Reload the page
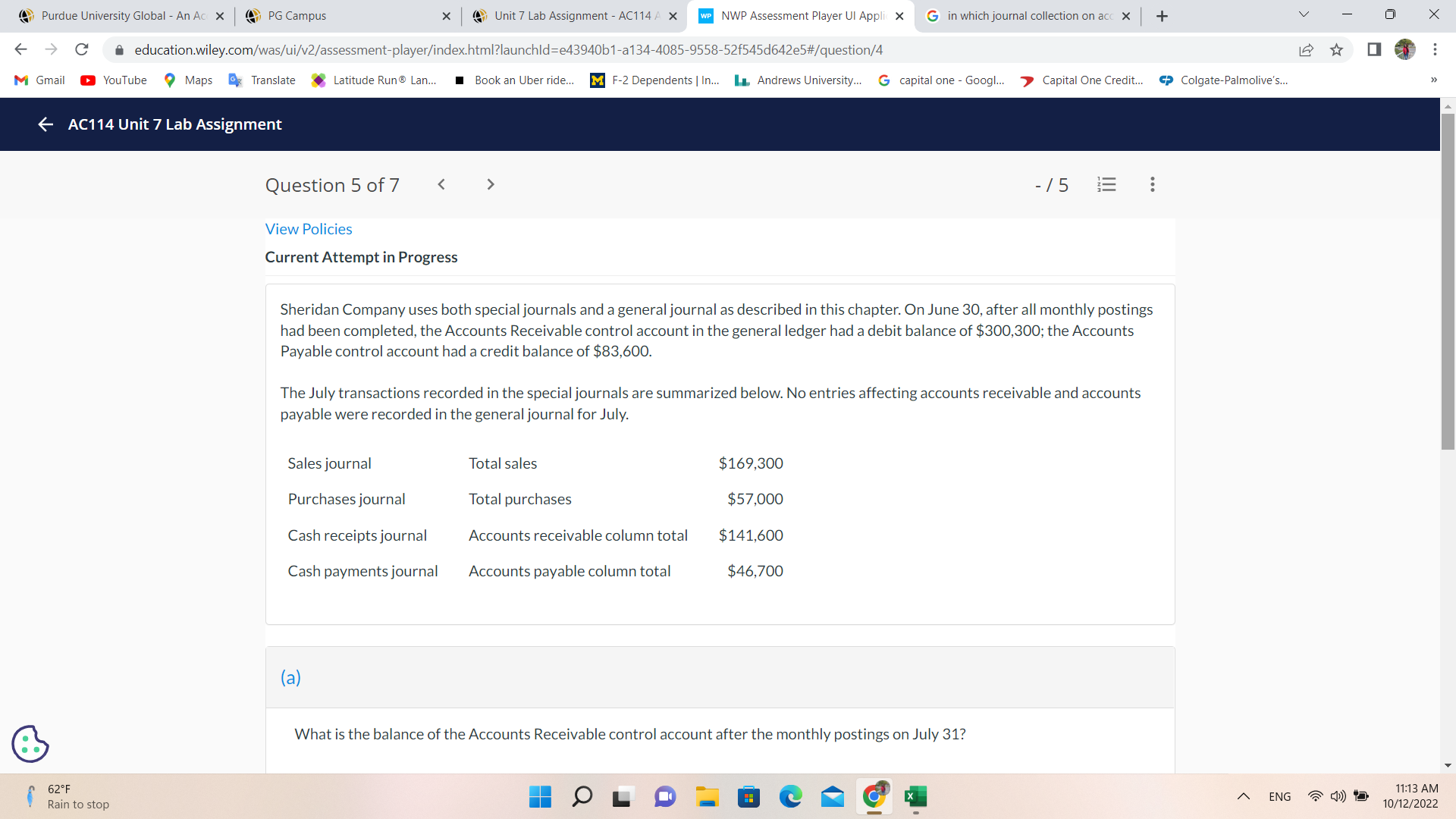 coord(82,50)
